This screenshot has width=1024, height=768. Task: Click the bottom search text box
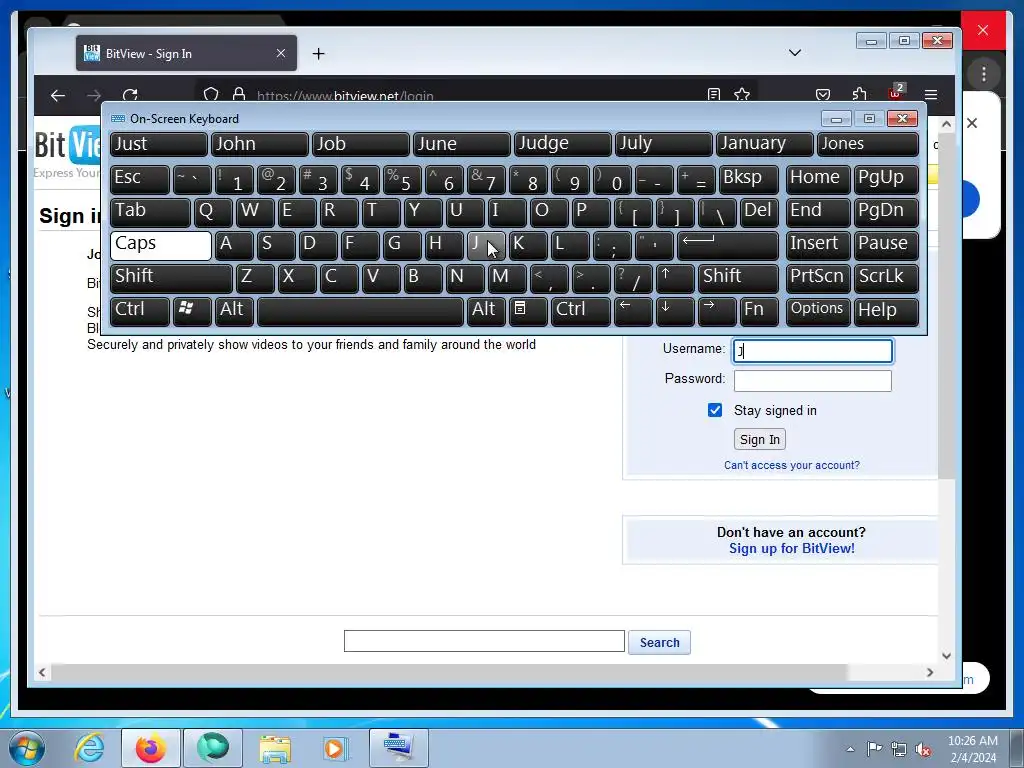(484, 641)
